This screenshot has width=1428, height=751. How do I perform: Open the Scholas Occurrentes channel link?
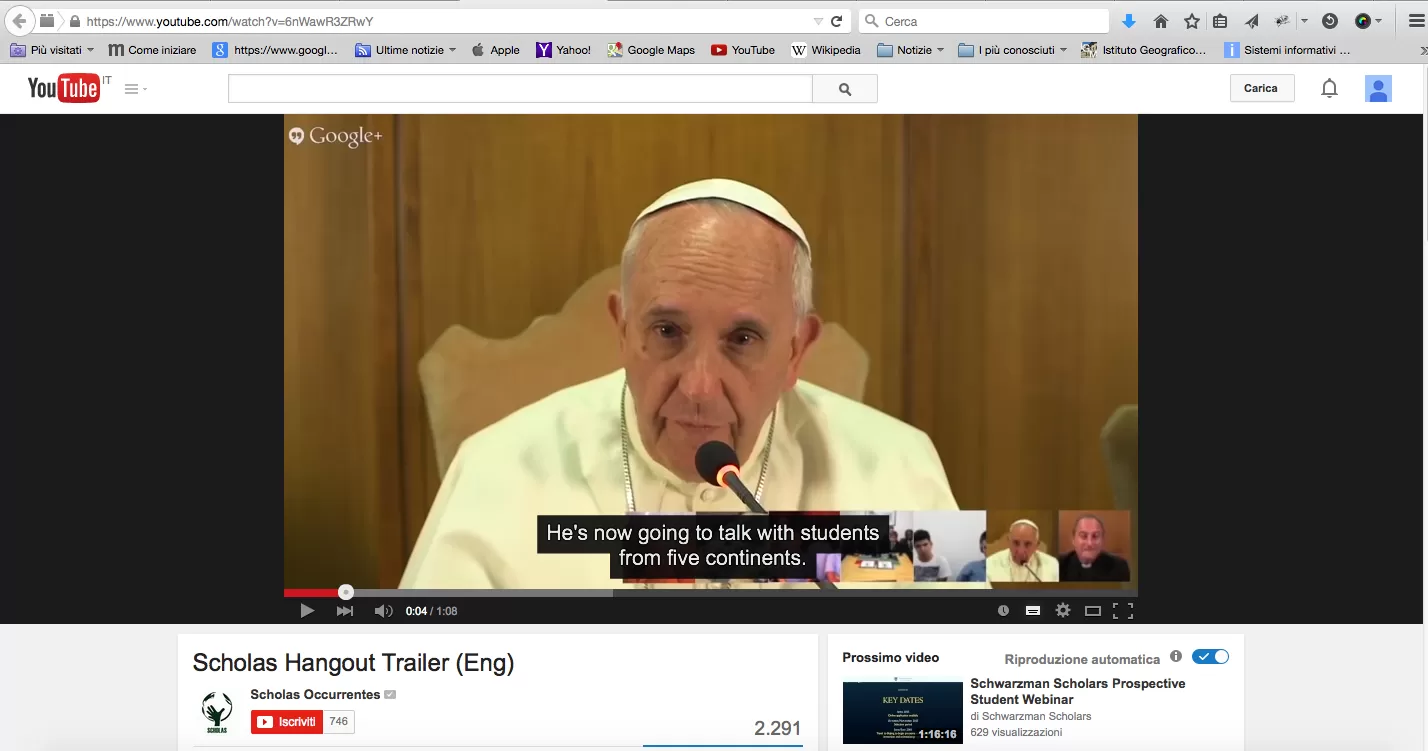(x=315, y=695)
